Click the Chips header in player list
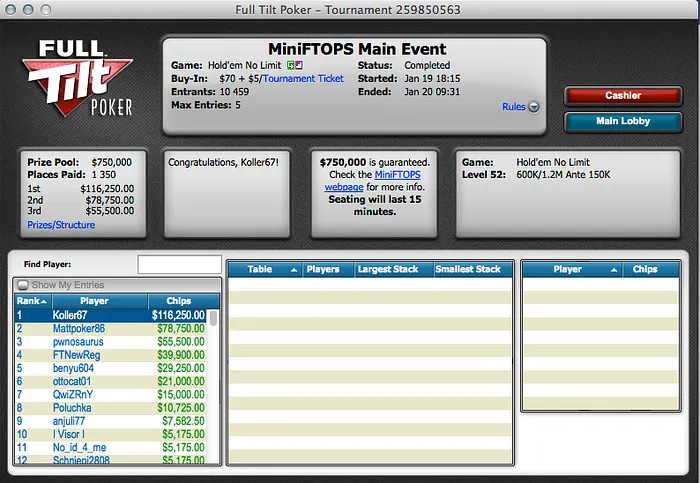Viewport: 700px width, 483px height. click(x=177, y=300)
